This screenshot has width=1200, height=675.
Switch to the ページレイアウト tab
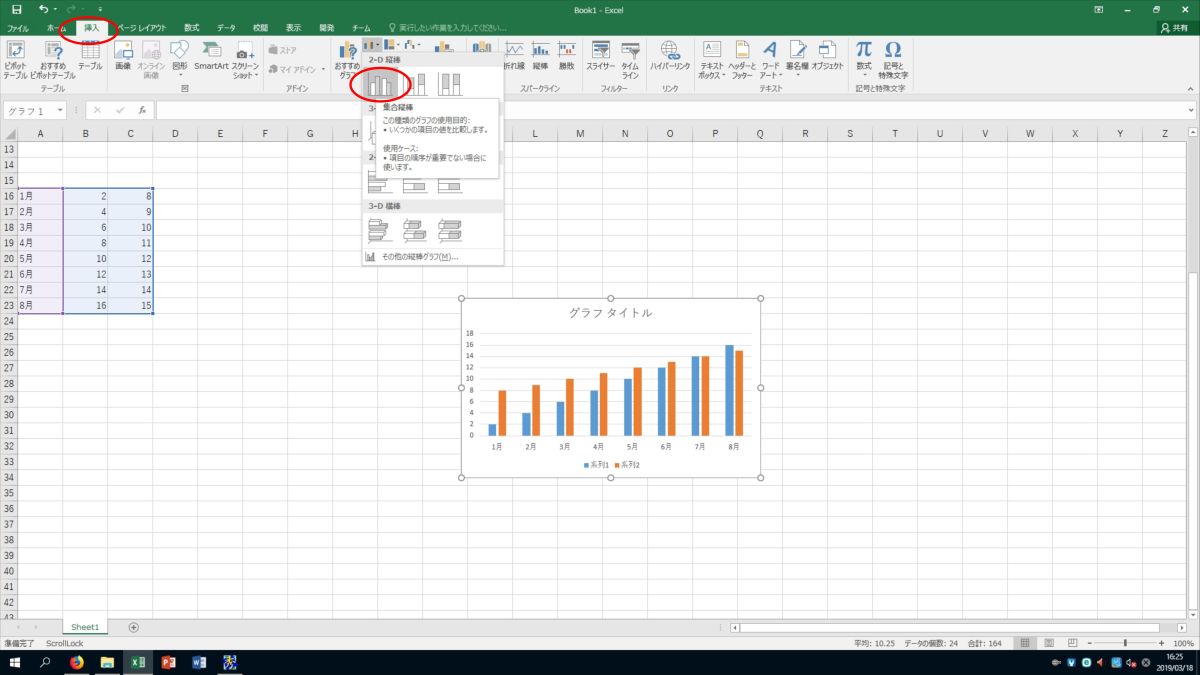(140, 29)
